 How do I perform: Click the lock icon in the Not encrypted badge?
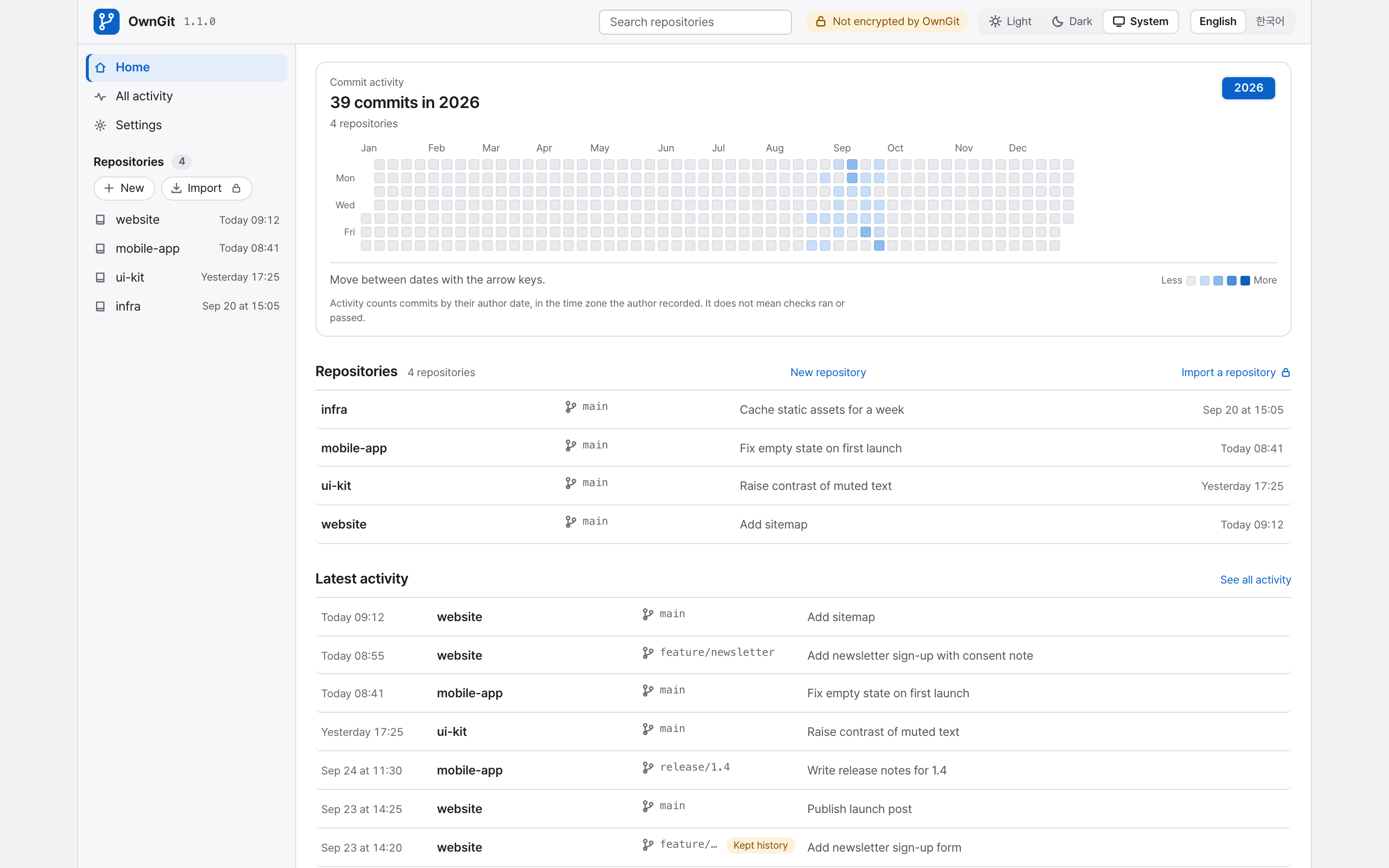click(x=821, y=21)
